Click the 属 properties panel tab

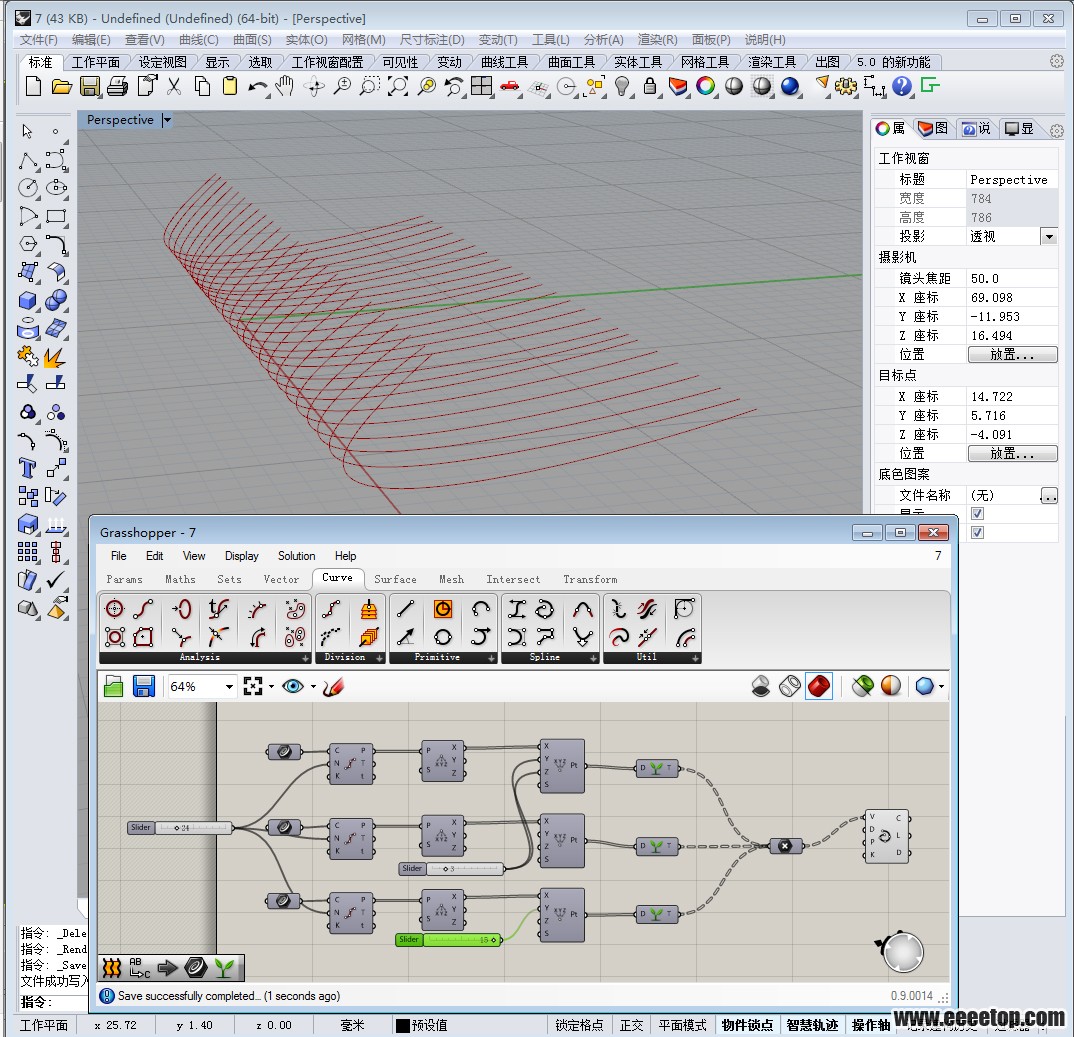pyautogui.click(x=890, y=129)
